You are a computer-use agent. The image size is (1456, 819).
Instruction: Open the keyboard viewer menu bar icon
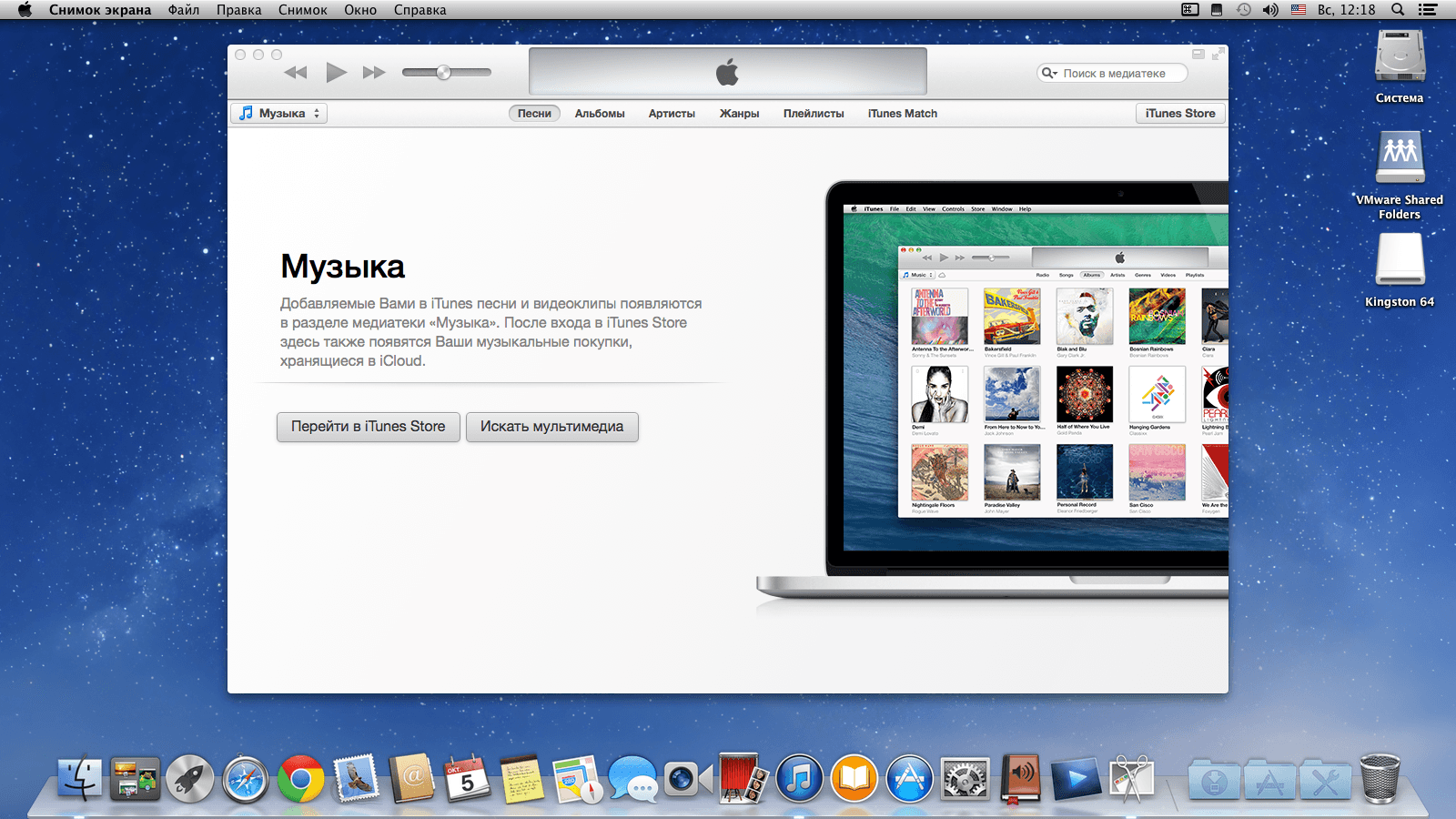coord(1190,10)
